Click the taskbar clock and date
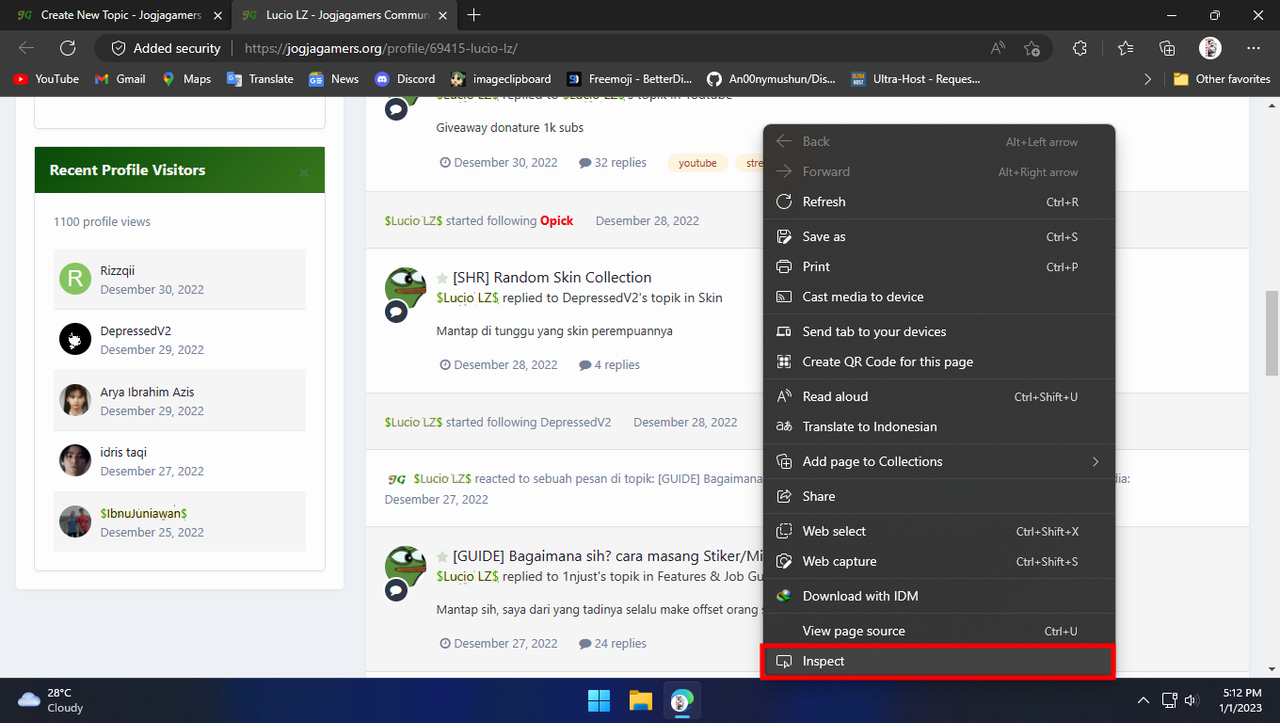This screenshot has width=1280, height=723. point(1241,700)
